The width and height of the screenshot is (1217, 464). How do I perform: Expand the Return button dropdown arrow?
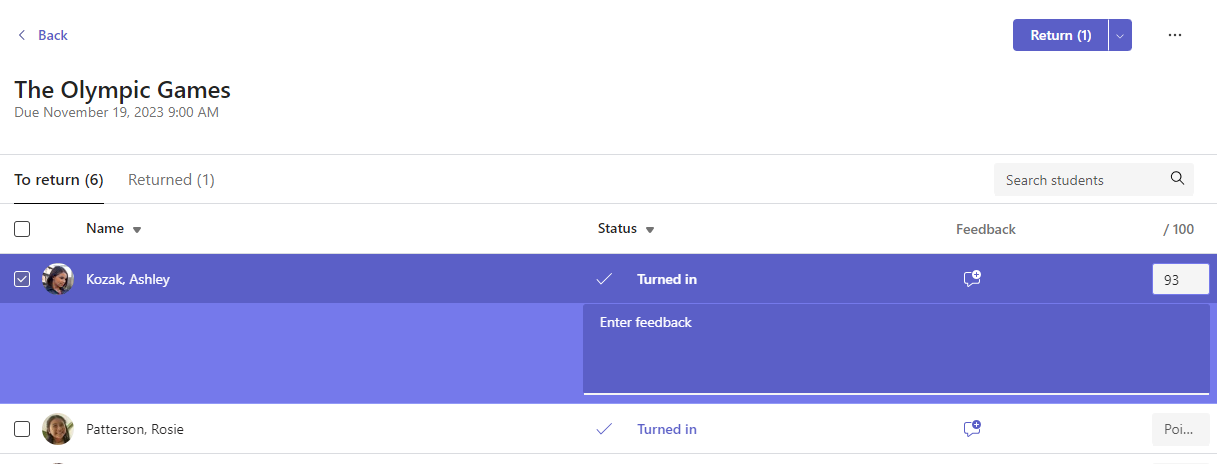click(1120, 35)
